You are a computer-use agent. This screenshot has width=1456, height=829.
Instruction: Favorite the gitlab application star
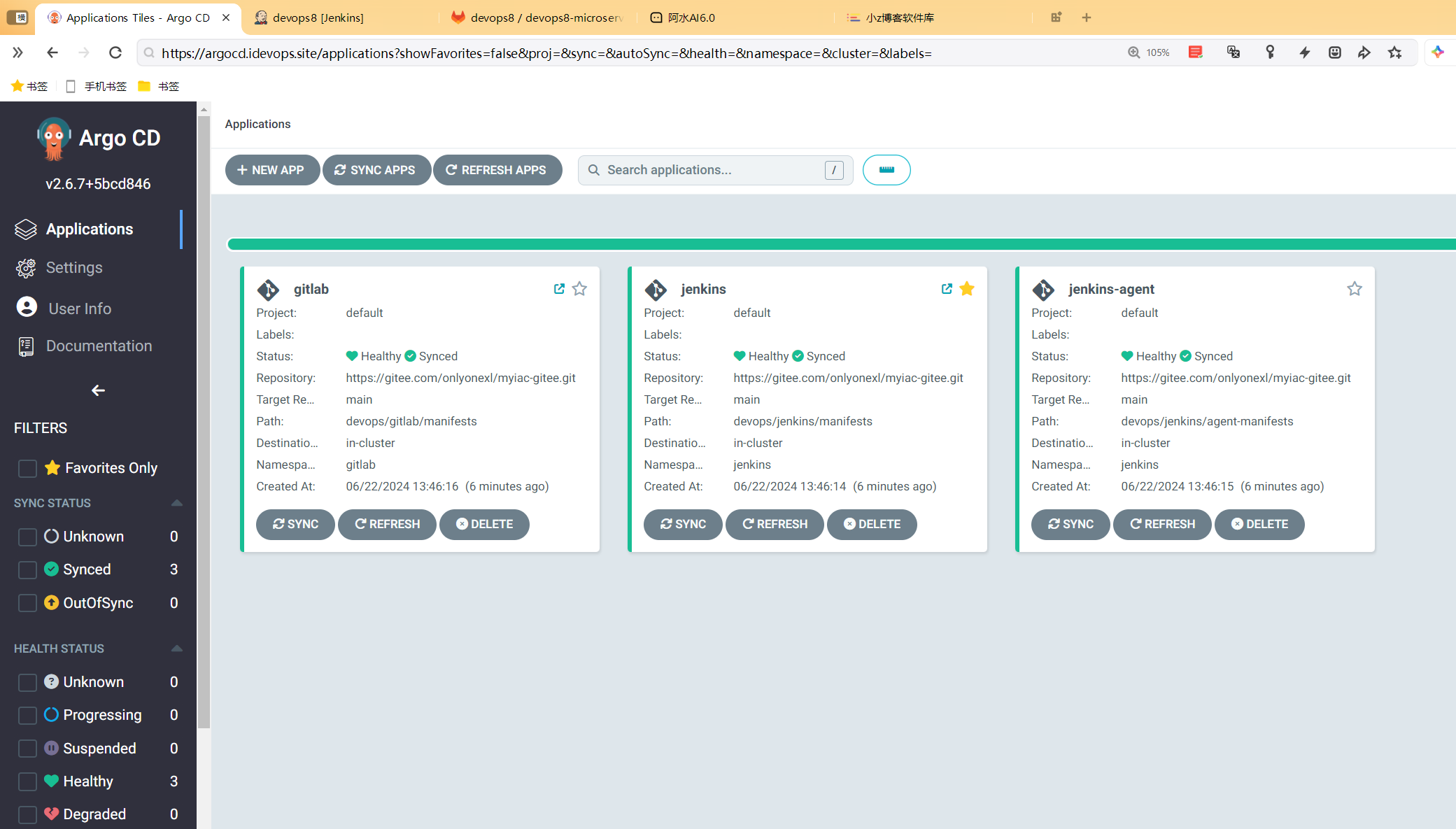579,289
